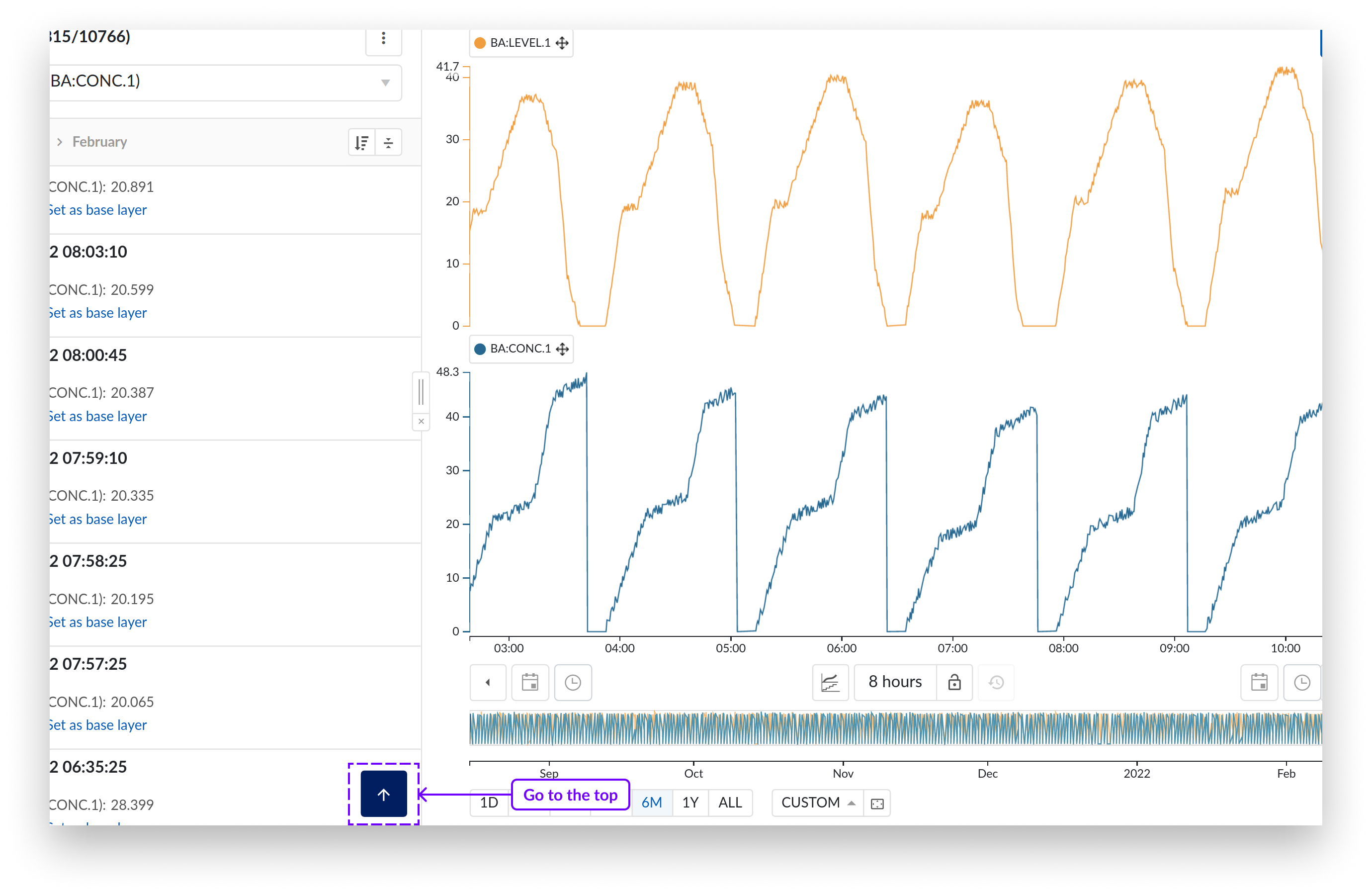Open the start time clock picker

[x=573, y=682]
